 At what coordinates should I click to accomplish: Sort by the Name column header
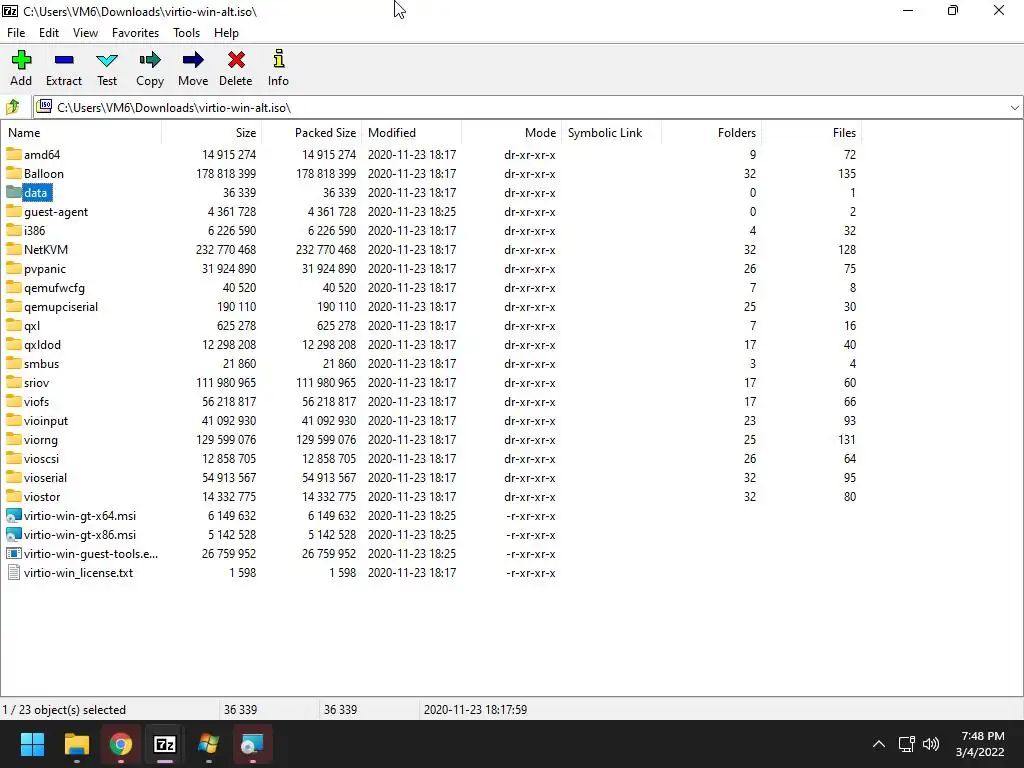point(81,133)
